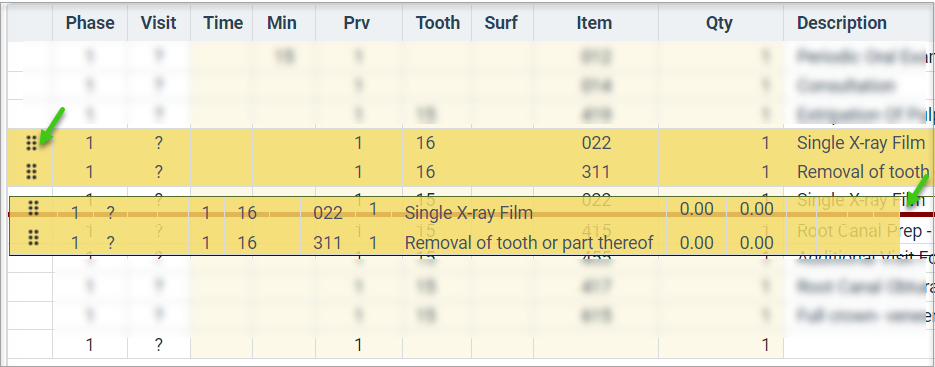Click the Visit question mark in last empty row
The image size is (935, 367).
[x=159, y=345]
